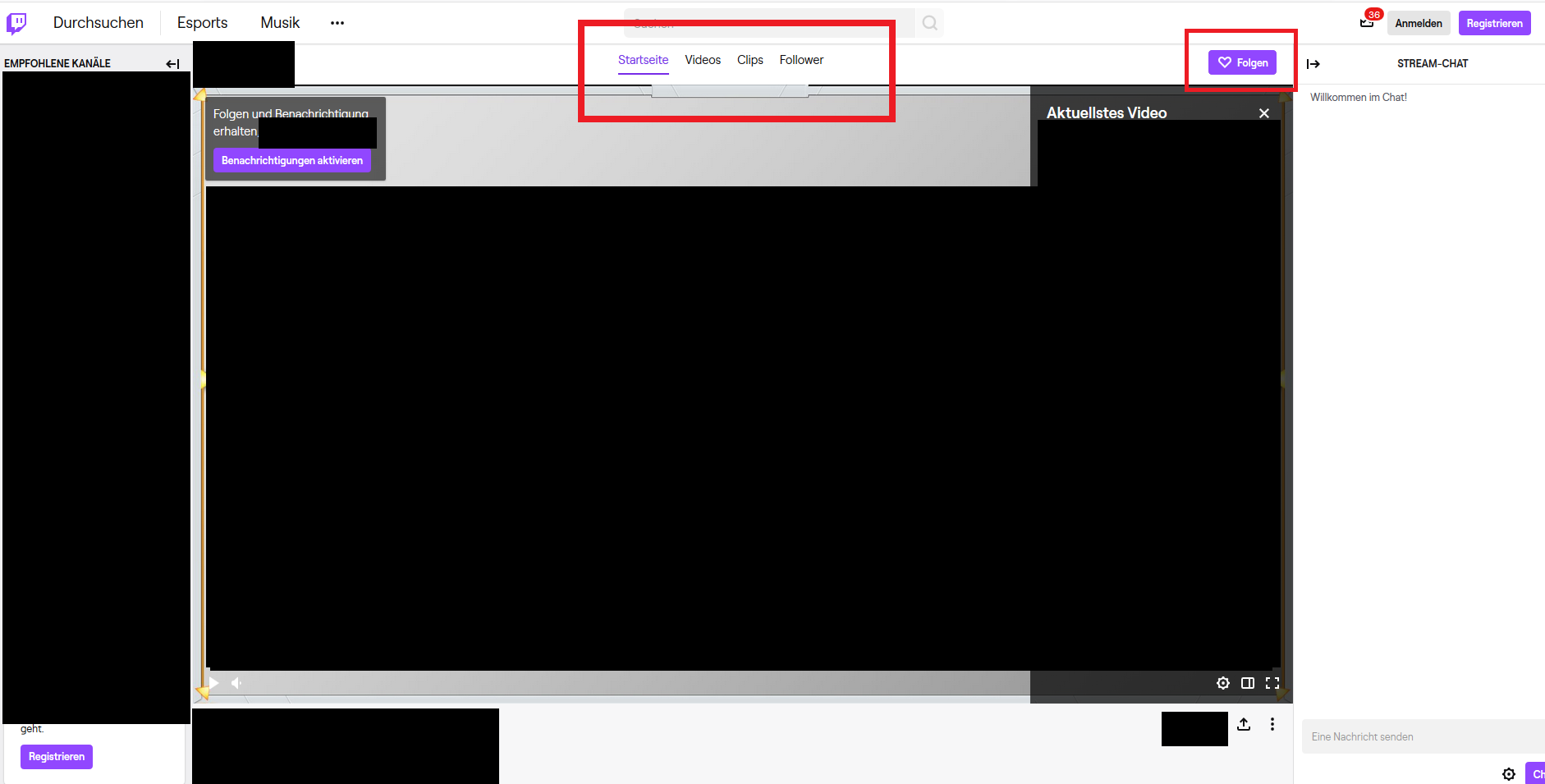
Task: Mute the video player sound
Action: pos(236,683)
